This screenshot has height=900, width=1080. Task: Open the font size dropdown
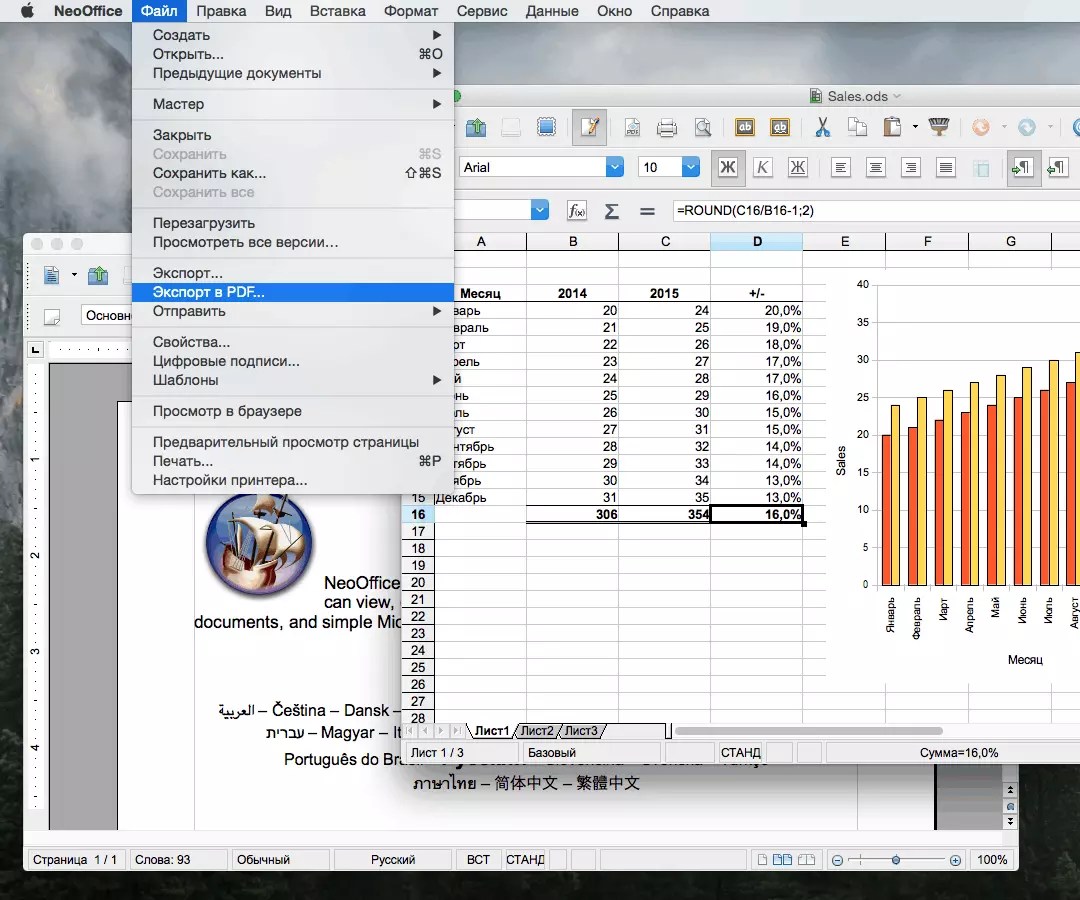click(x=691, y=167)
